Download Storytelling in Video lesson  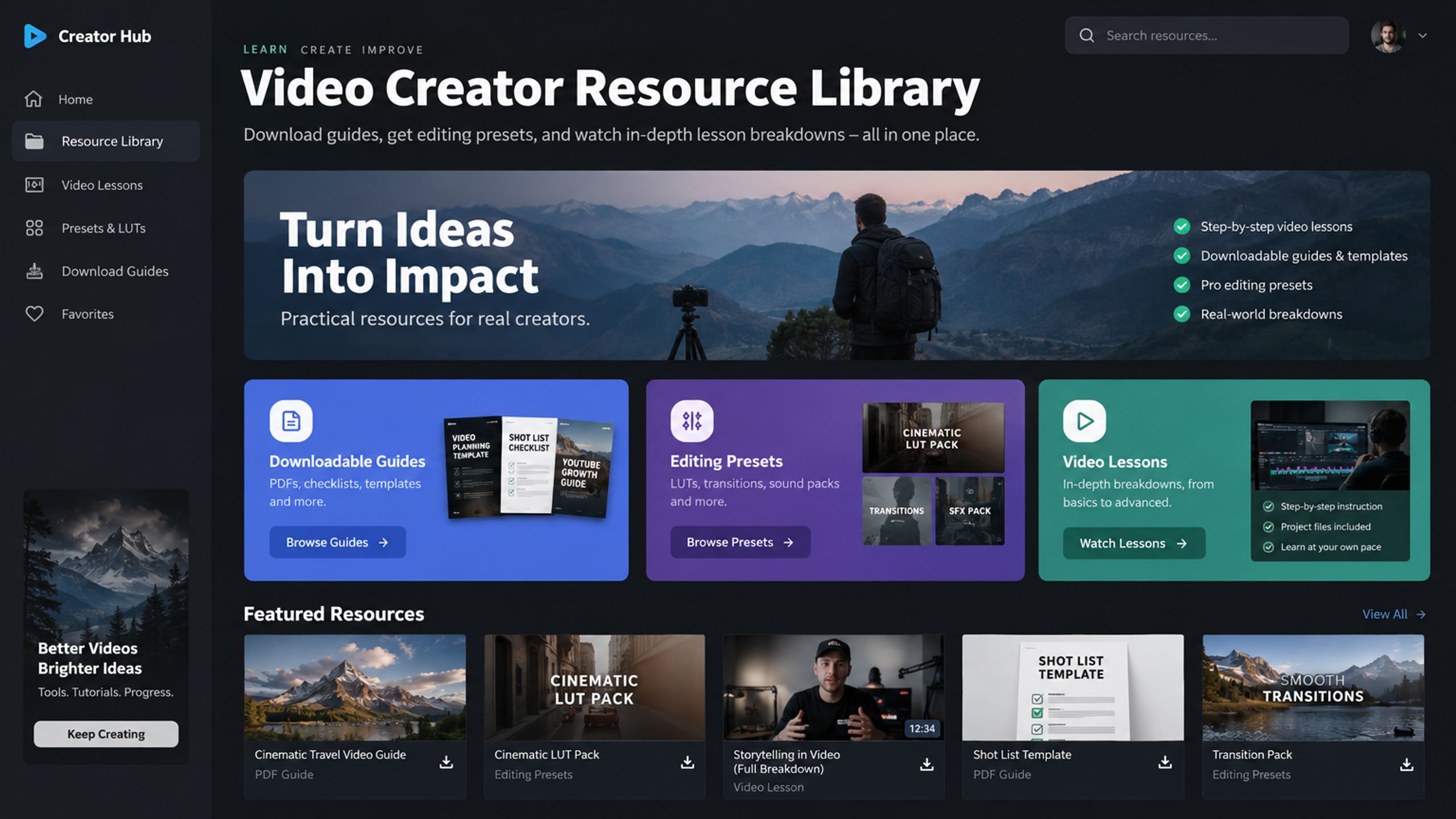tap(926, 764)
